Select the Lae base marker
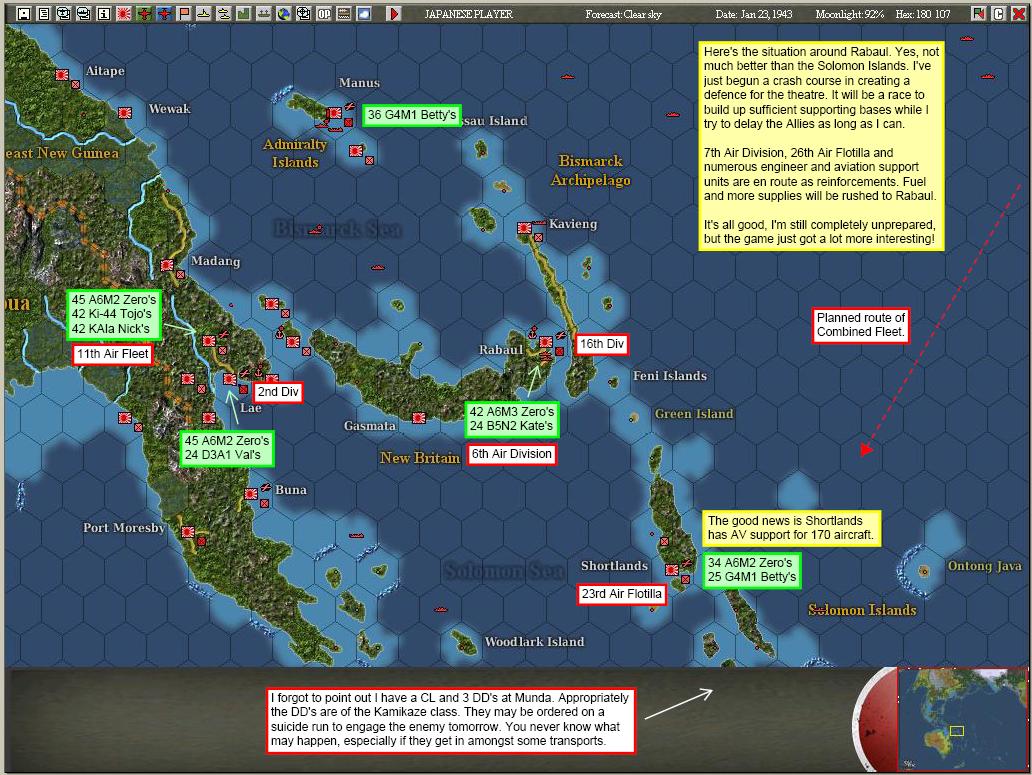The image size is (1032, 775). (x=230, y=380)
